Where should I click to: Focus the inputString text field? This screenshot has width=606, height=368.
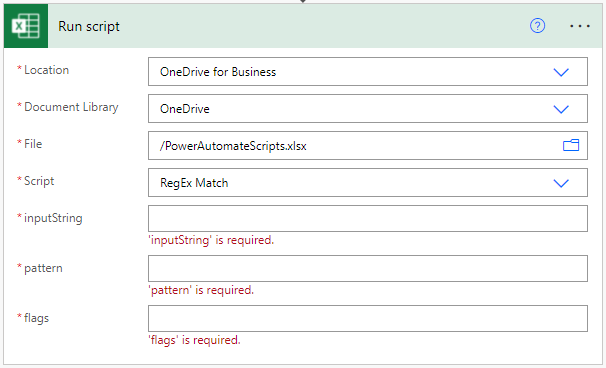pyautogui.click(x=368, y=219)
